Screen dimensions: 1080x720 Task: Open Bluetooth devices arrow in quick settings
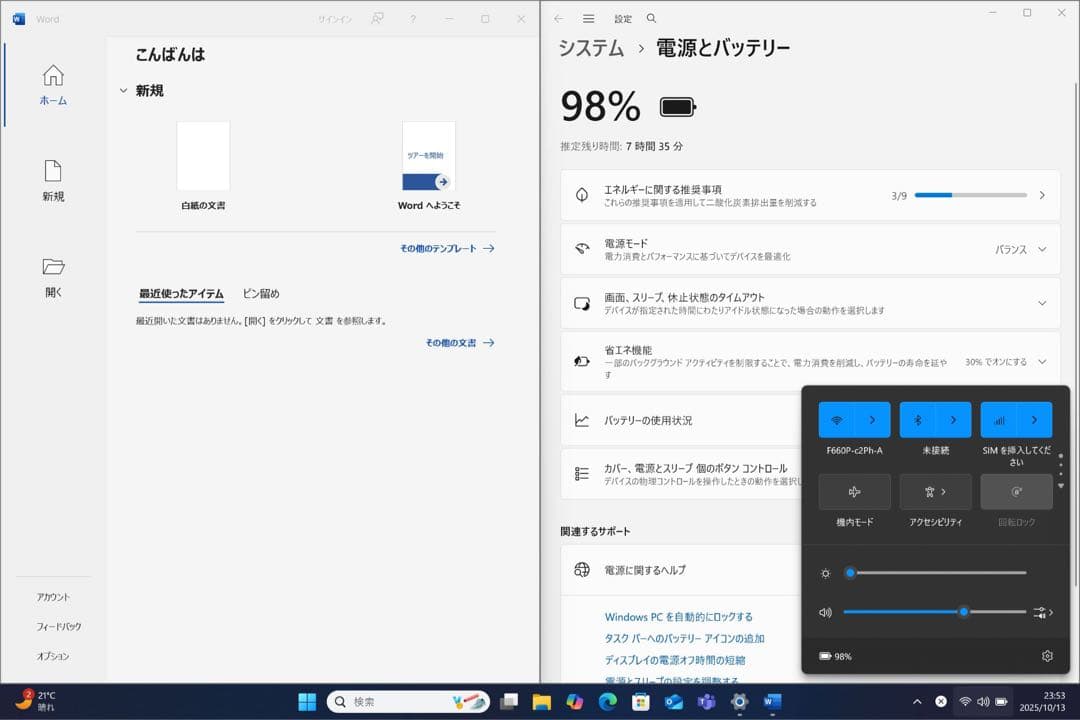click(x=953, y=420)
